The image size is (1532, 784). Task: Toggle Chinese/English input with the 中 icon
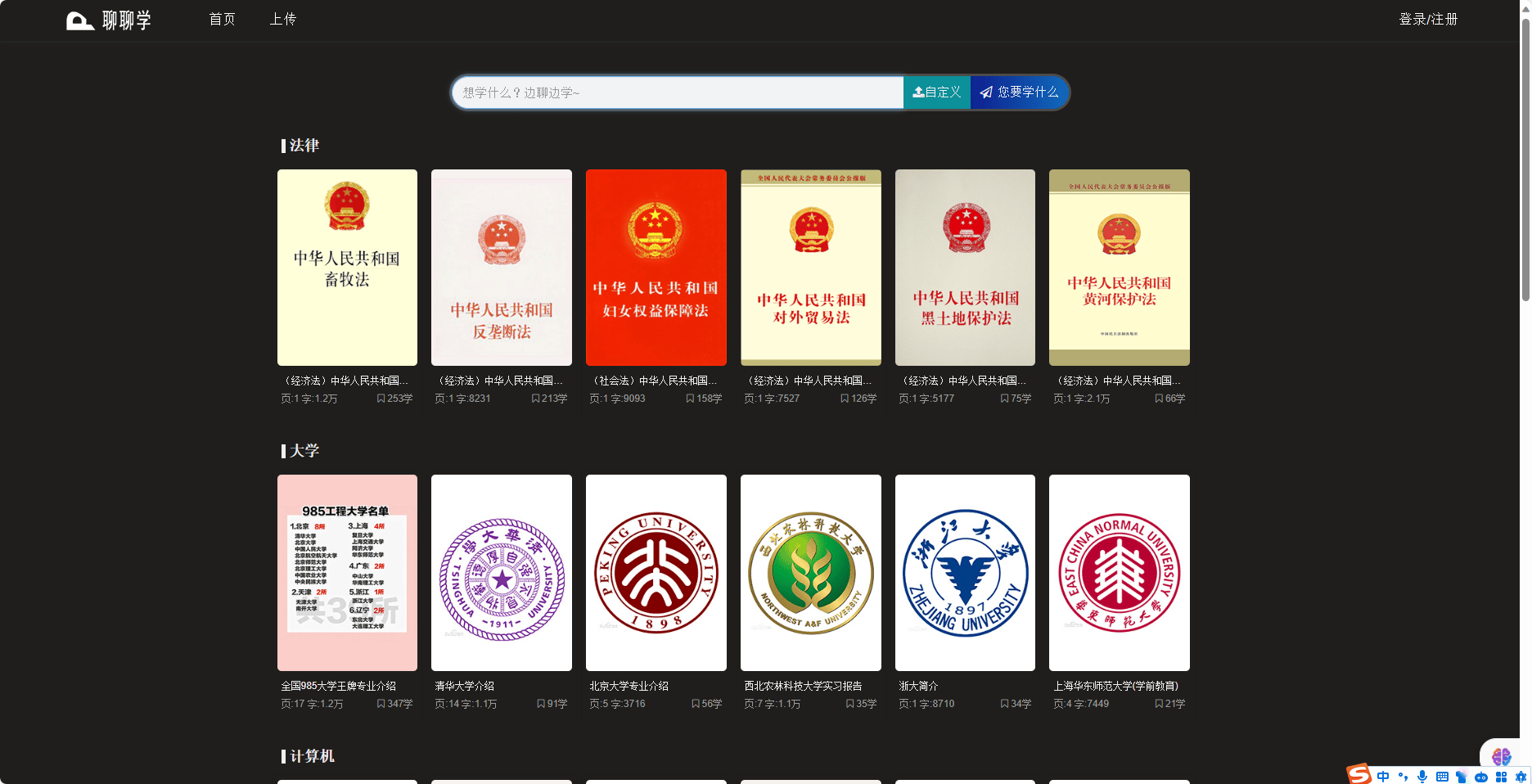(x=1383, y=776)
